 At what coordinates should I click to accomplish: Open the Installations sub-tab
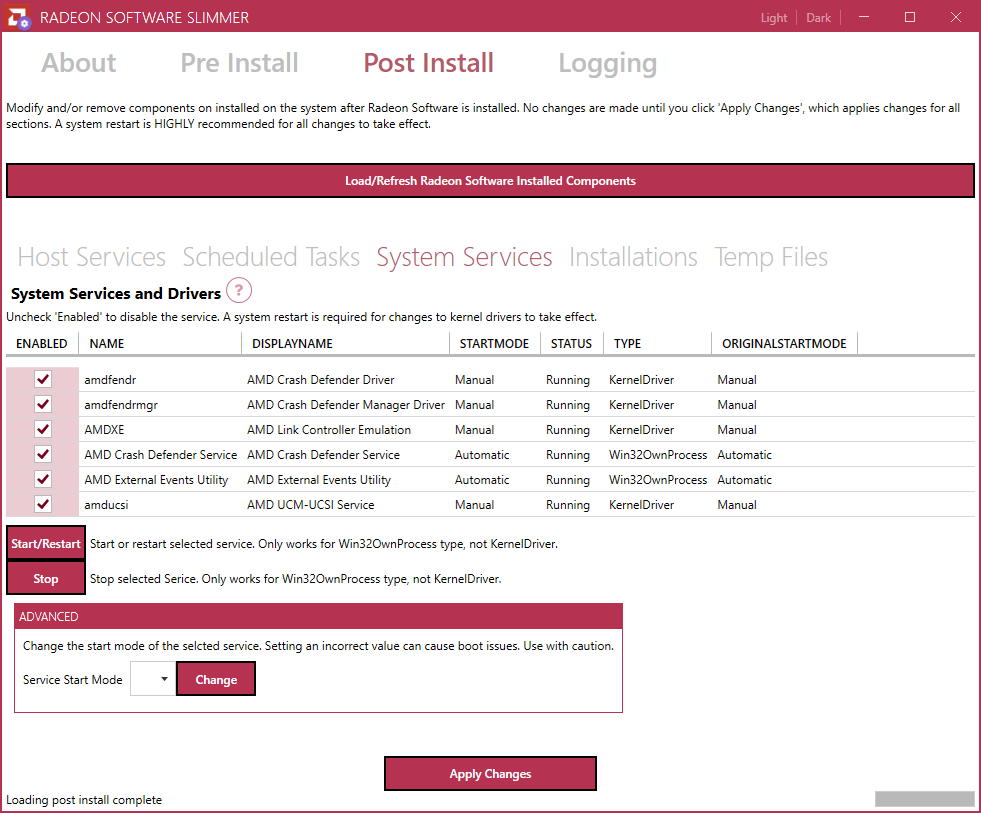click(x=633, y=257)
